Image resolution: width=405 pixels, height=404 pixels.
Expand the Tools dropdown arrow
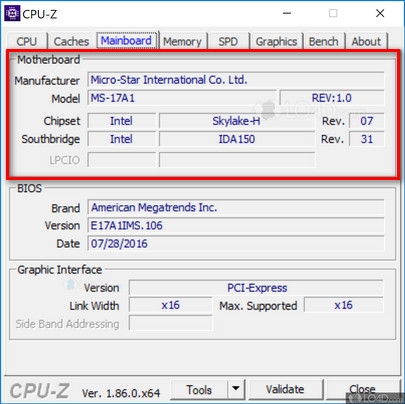pos(236,389)
